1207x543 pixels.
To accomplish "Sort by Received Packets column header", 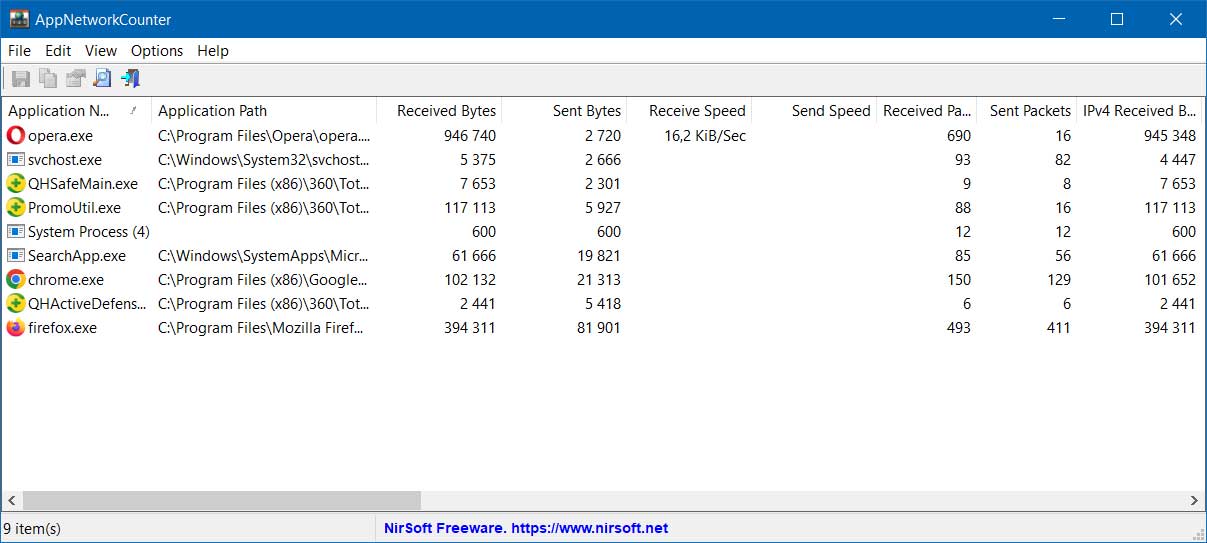I will pyautogui.click(x=926, y=111).
